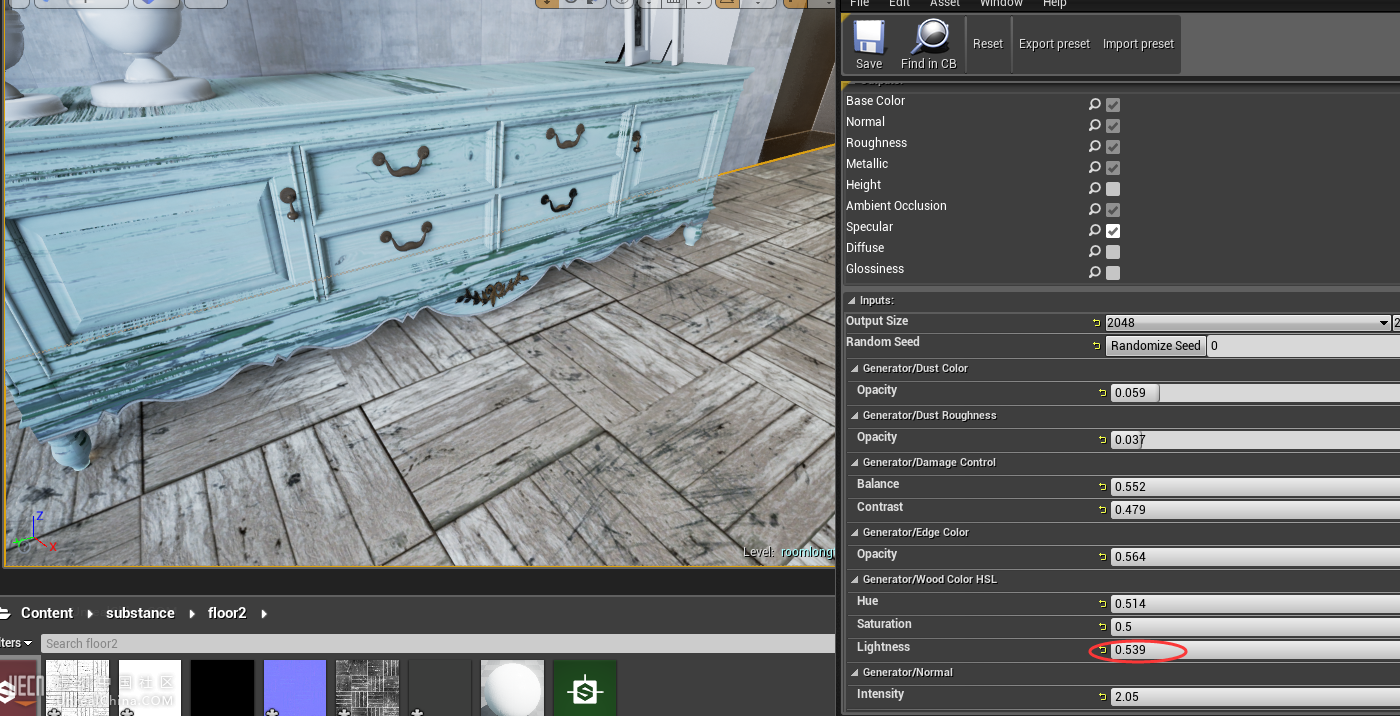1400x716 pixels.
Task: Click the magnifier icon beside Normal output
Action: [x=1095, y=126]
